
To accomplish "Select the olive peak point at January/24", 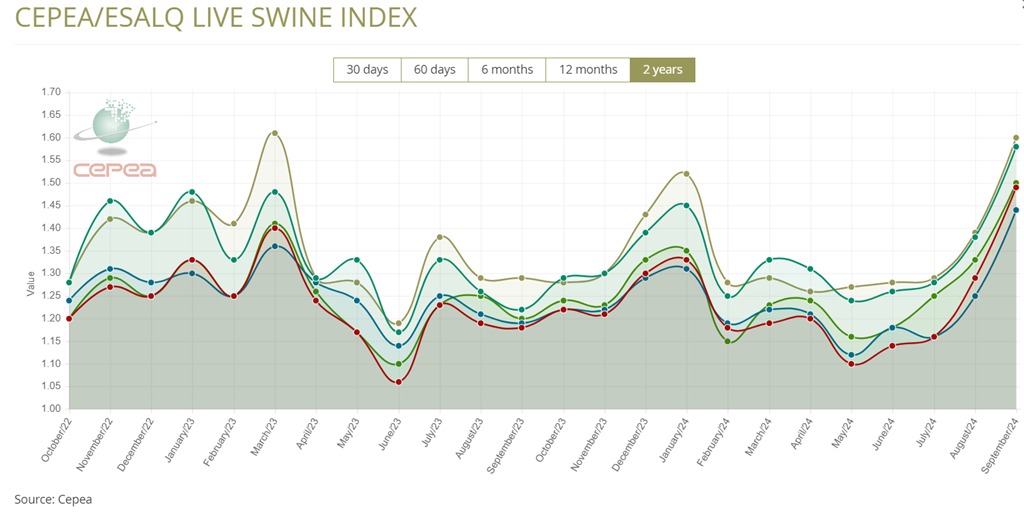I will [686, 174].
